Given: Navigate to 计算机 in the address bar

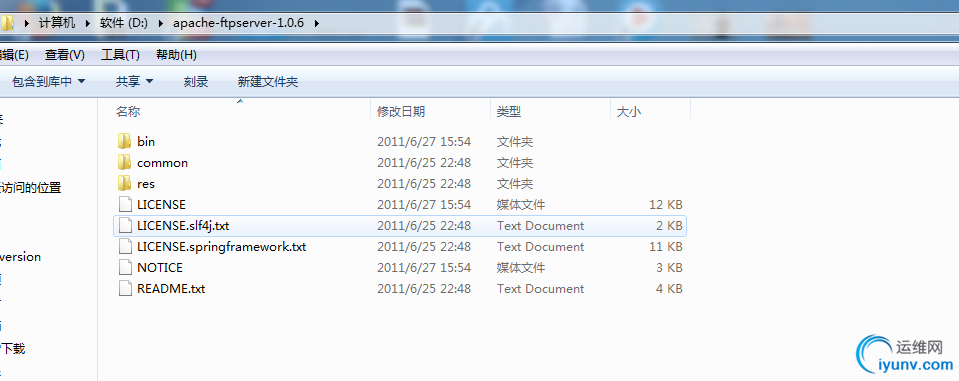Looking at the screenshot, I should (57, 23).
